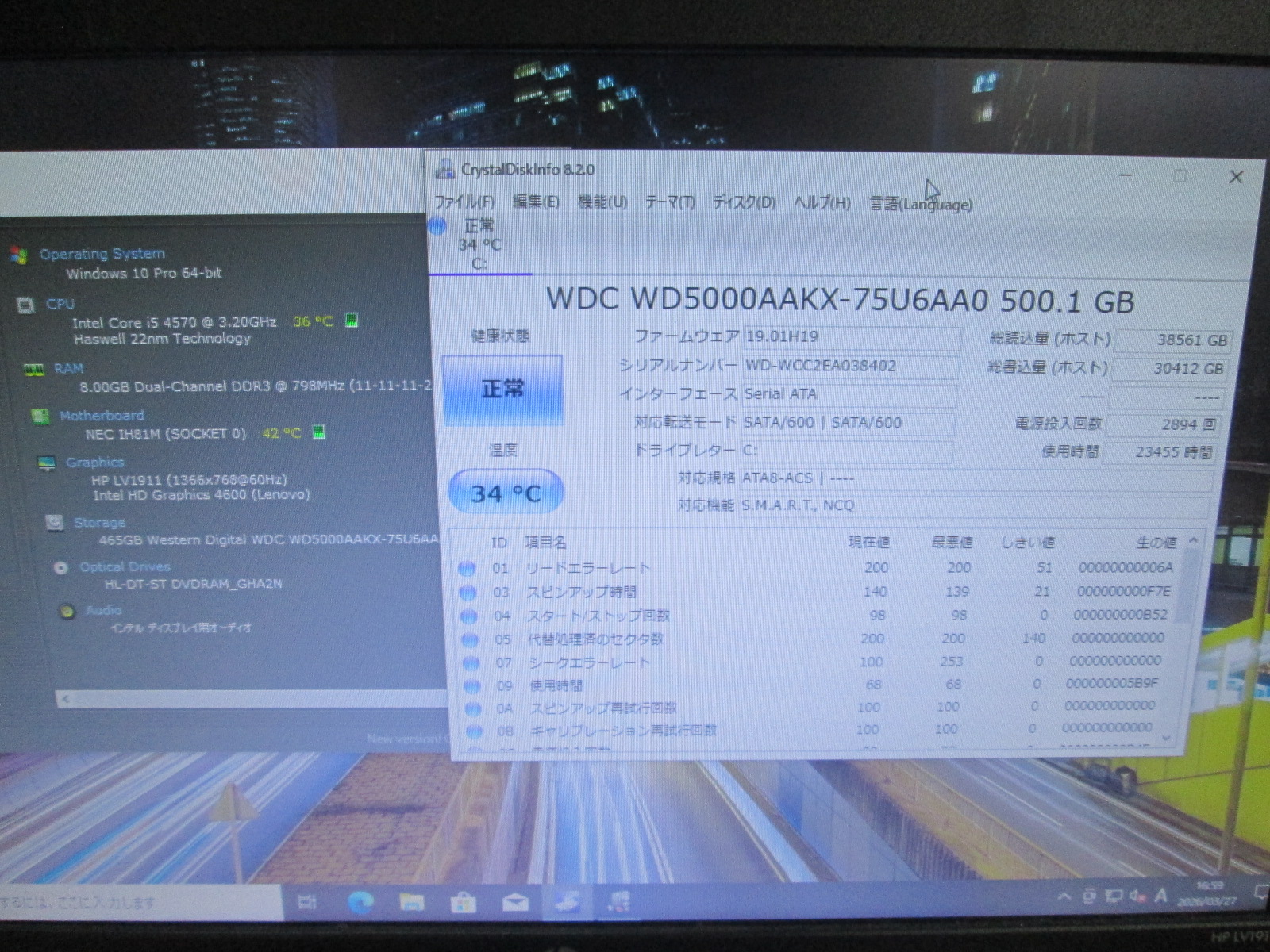This screenshot has height=952, width=1270.
Task: Click the Audio speaker icon
Action: point(67,611)
